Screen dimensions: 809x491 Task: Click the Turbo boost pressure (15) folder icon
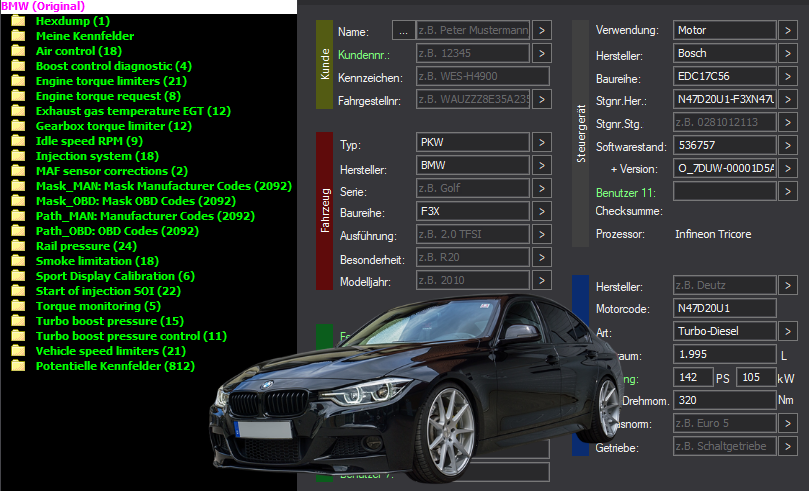18,321
